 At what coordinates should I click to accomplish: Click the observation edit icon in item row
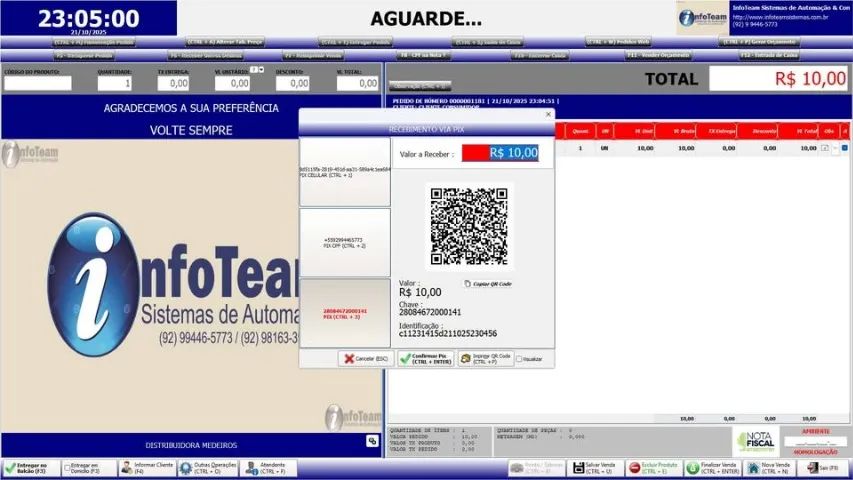click(825, 147)
